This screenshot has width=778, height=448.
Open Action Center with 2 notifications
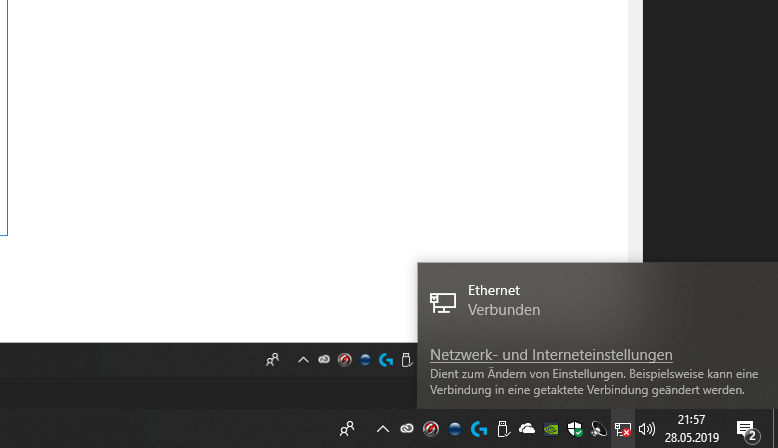point(748,431)
